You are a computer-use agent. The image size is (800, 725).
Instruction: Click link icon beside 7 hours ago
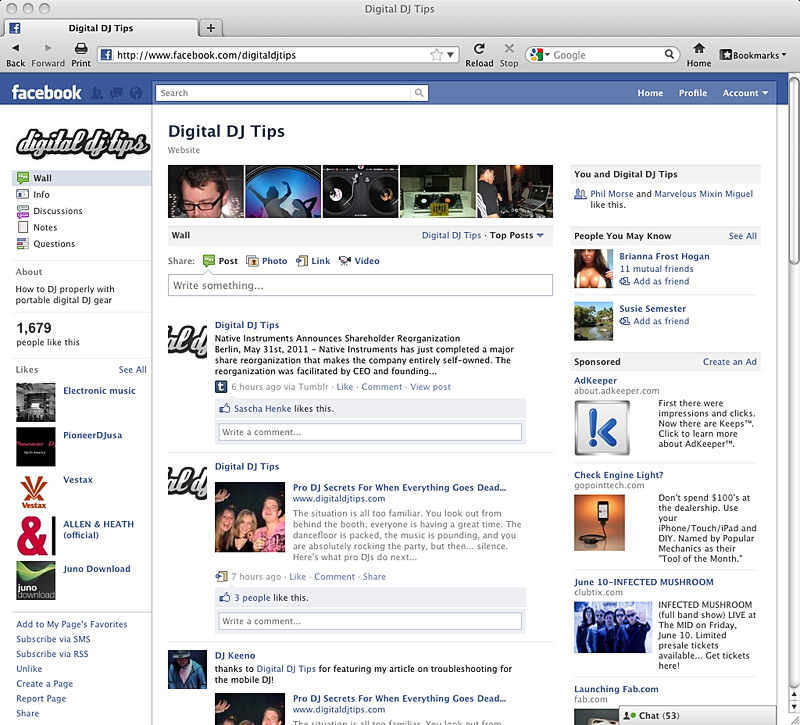[221, 577]
